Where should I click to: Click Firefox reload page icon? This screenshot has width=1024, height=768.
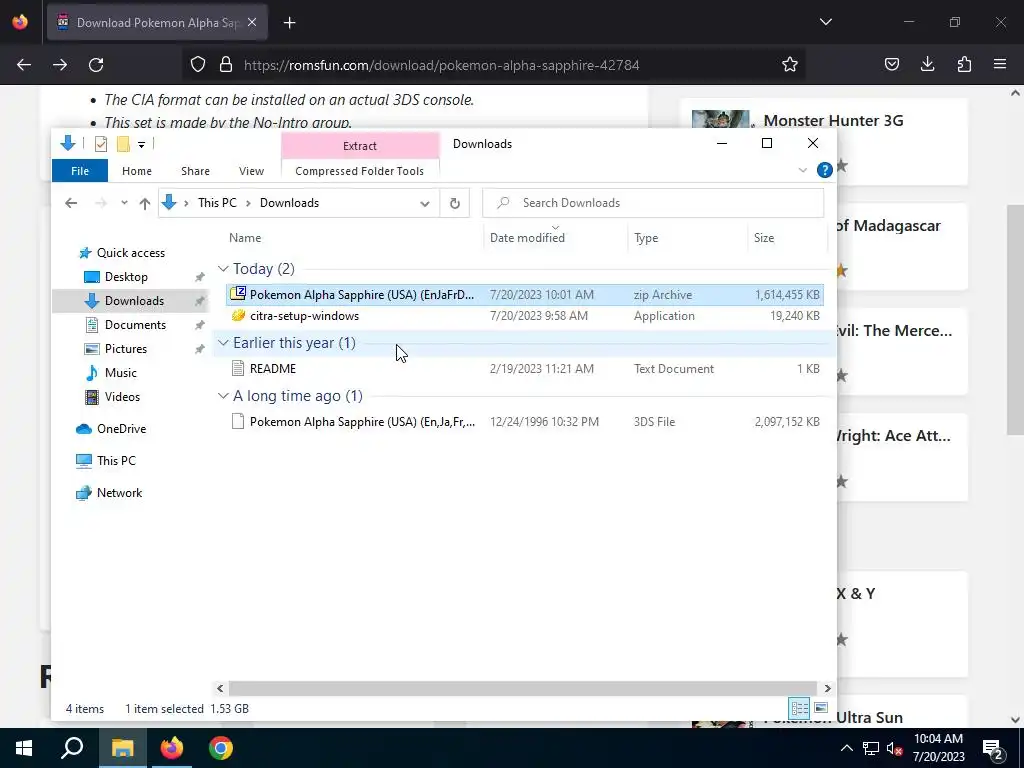click(x=96, y=64)
